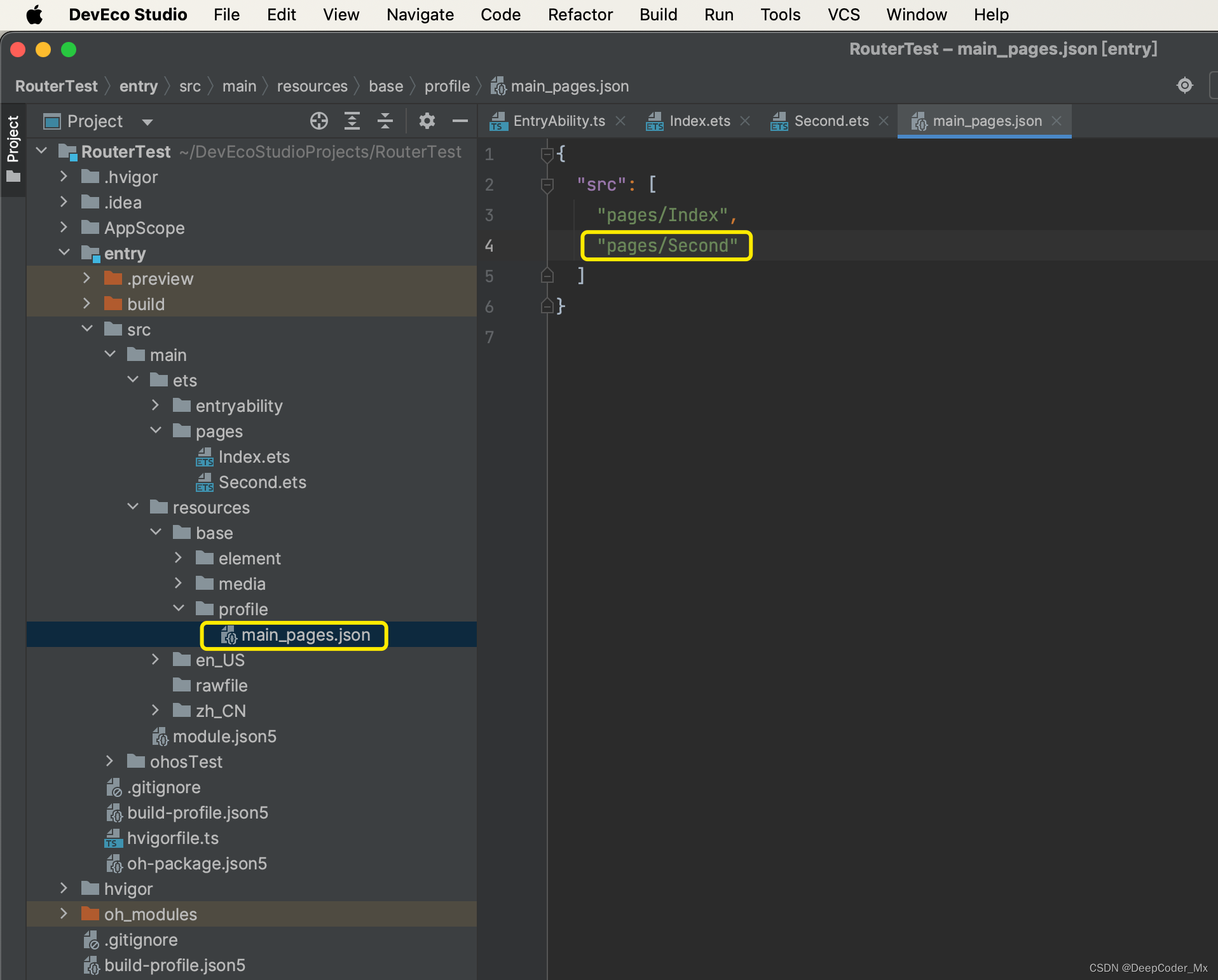Collapse the entry module folder
1218x980 pixels.
pos(64,253)
